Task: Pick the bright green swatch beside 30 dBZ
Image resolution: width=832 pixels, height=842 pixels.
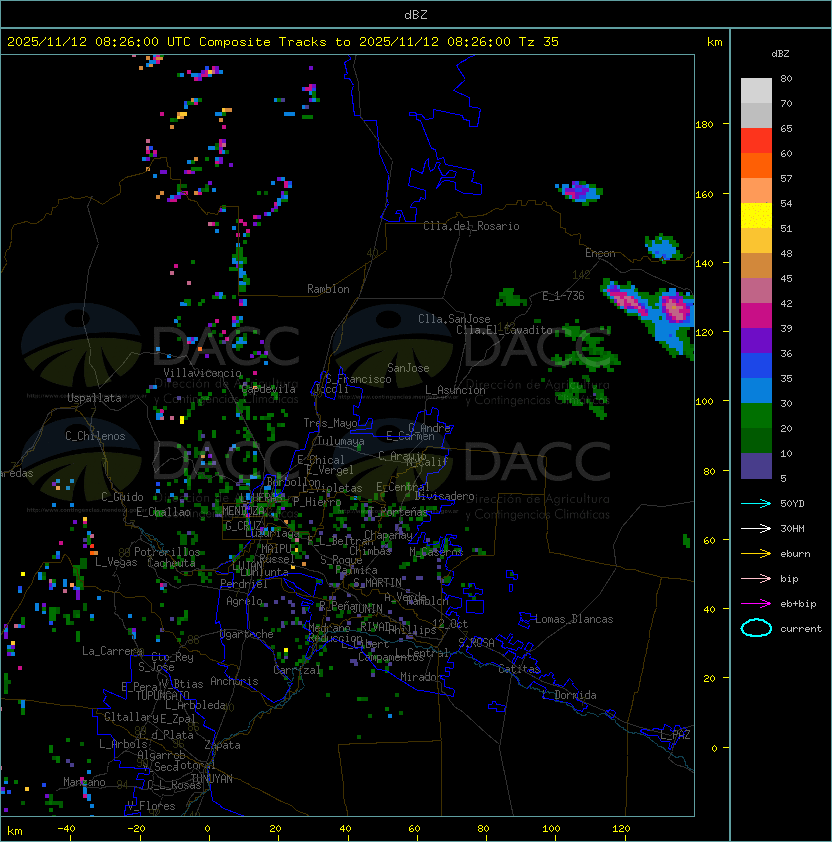Action: click(756, 416)
